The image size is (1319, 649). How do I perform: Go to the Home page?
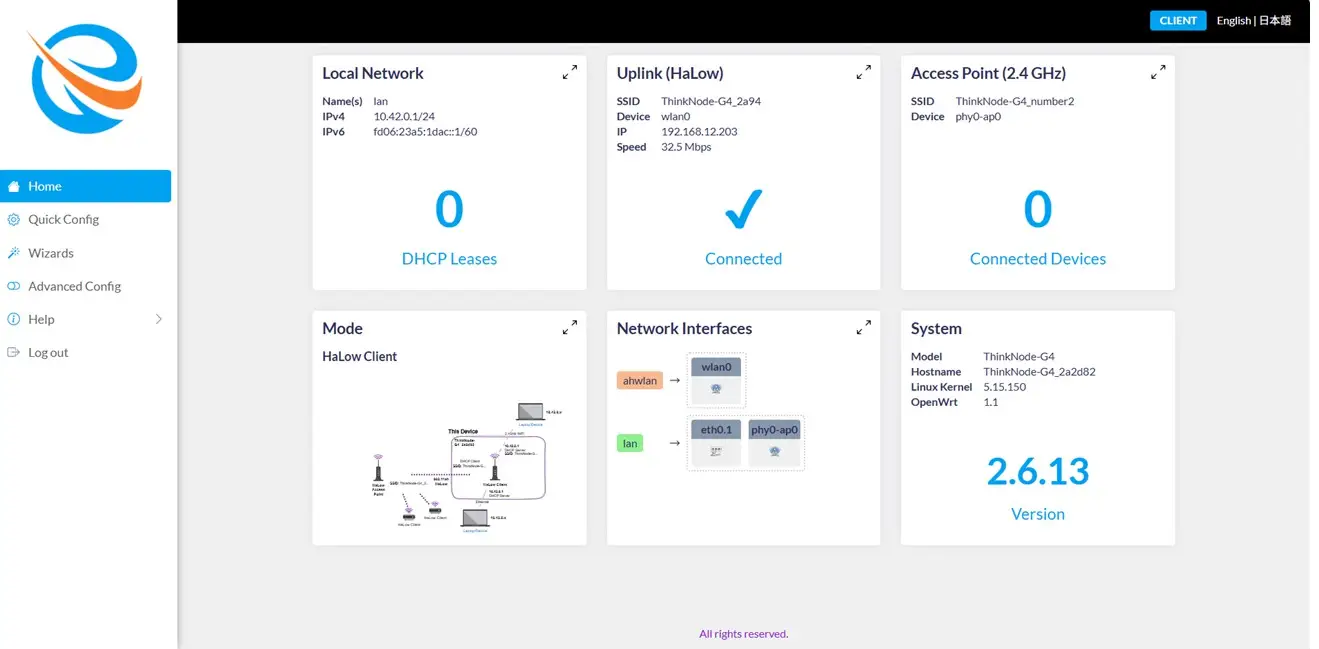[86, 186]
